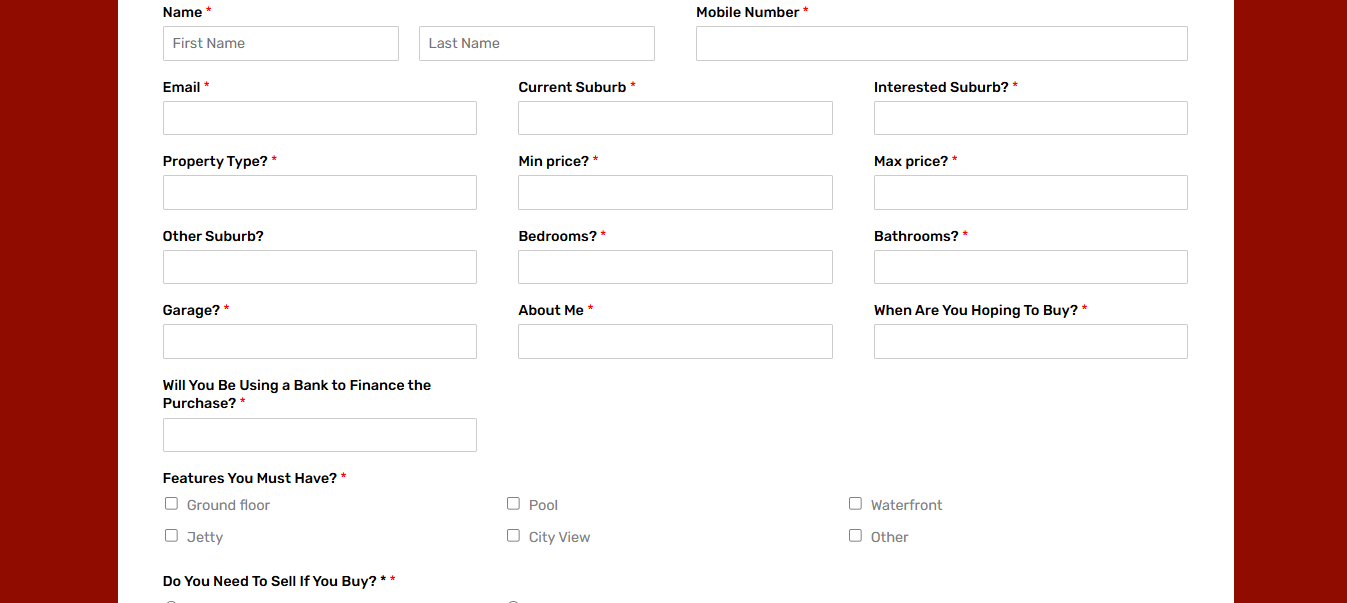
Task: Click the Interested Suburb field
Action: pyautogui.click(x=1030, y=117)
